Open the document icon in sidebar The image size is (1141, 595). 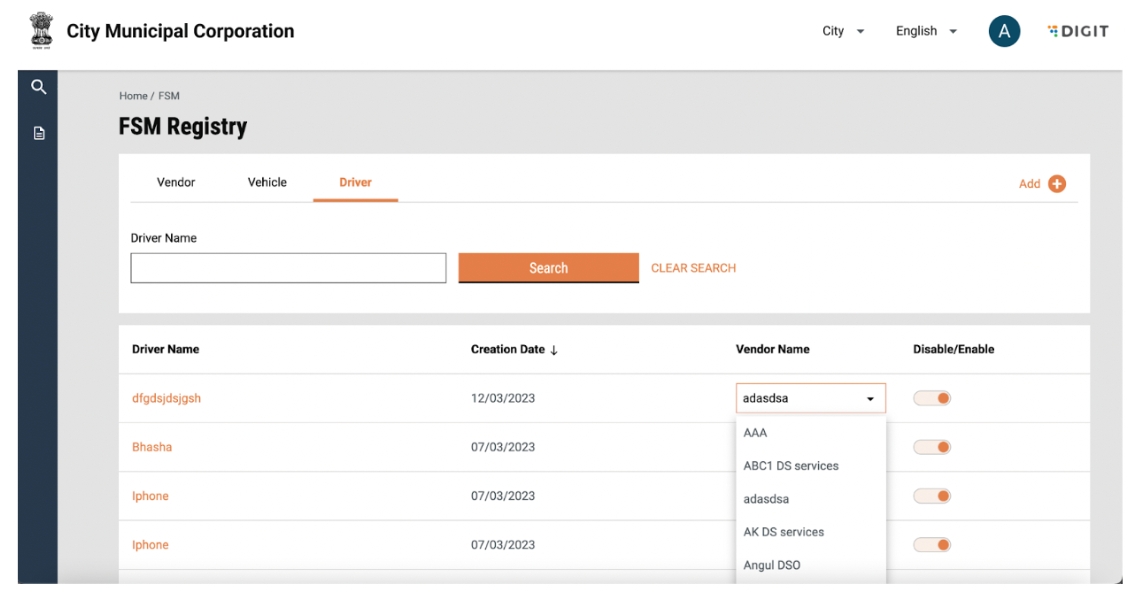38,132
